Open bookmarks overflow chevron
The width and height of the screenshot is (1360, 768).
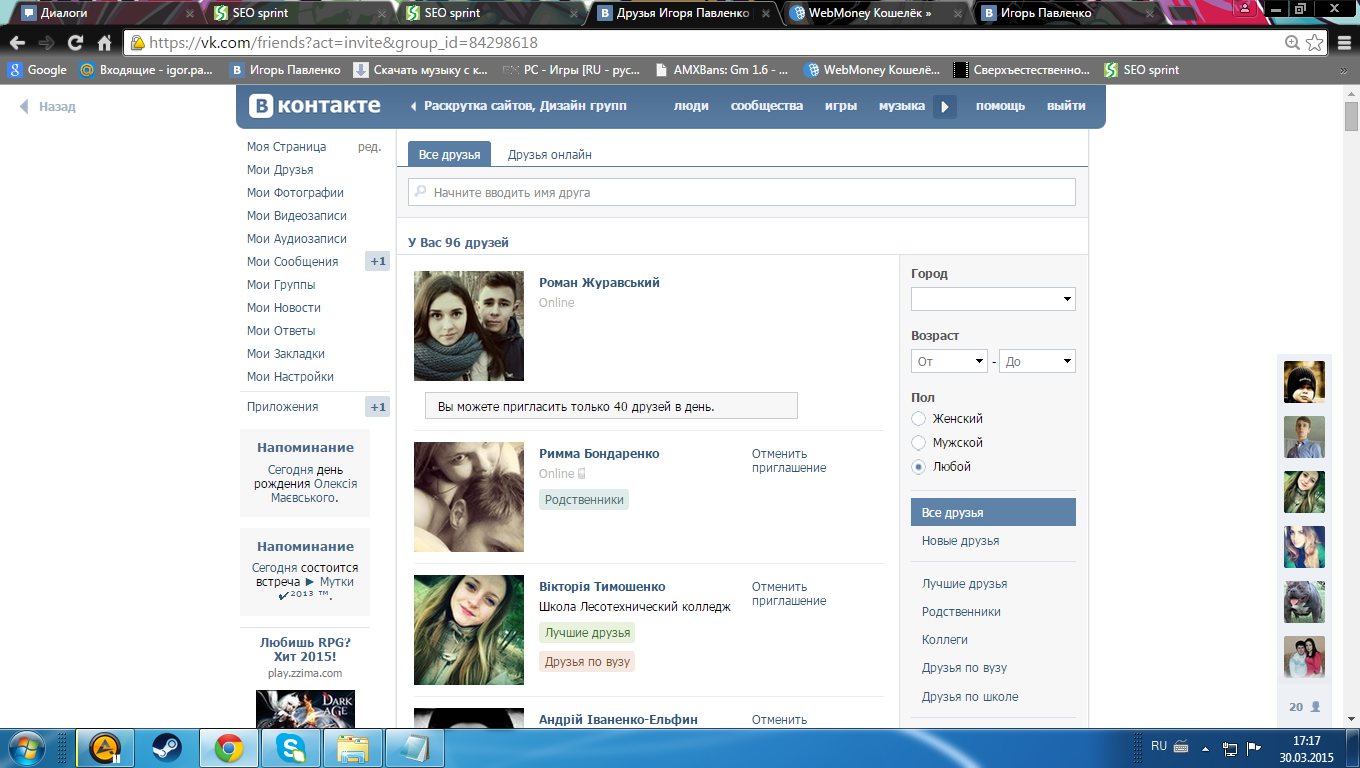(x=1344, y=70)
